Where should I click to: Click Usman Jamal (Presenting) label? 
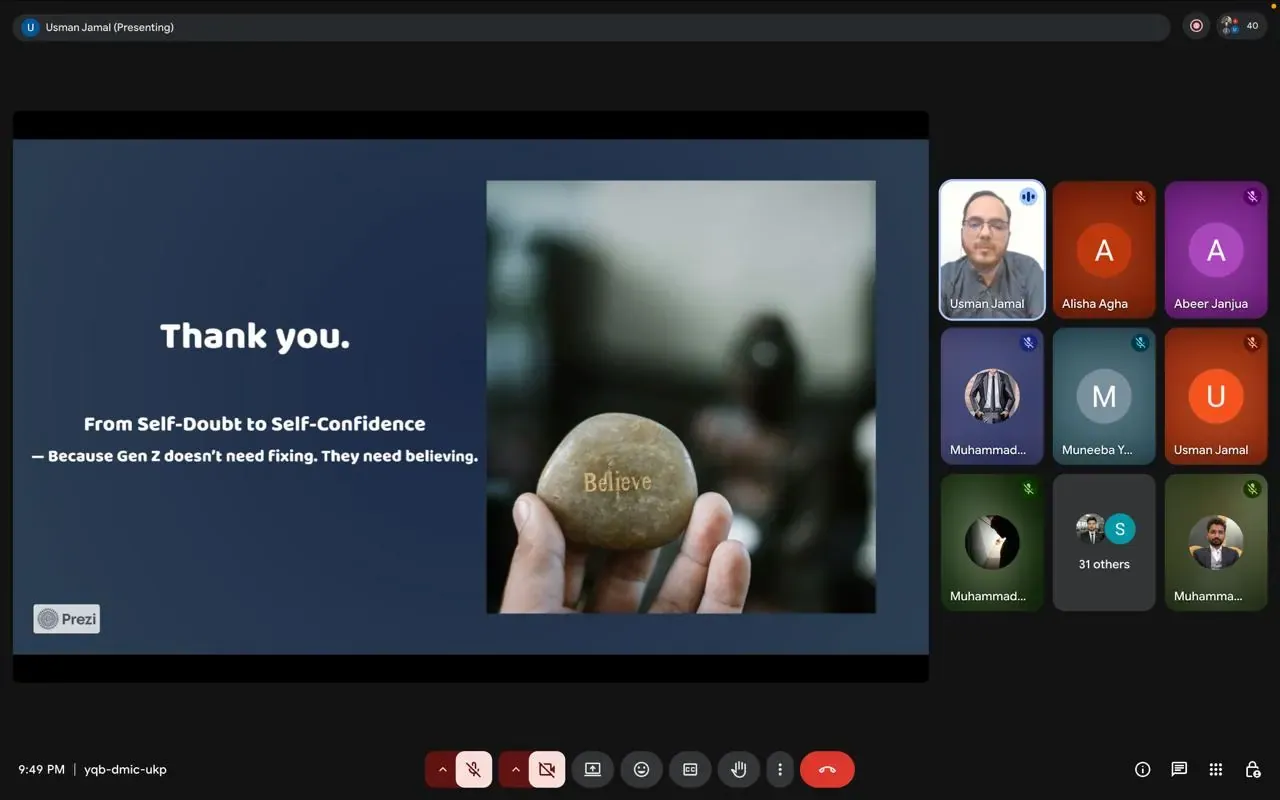[110, 27]
